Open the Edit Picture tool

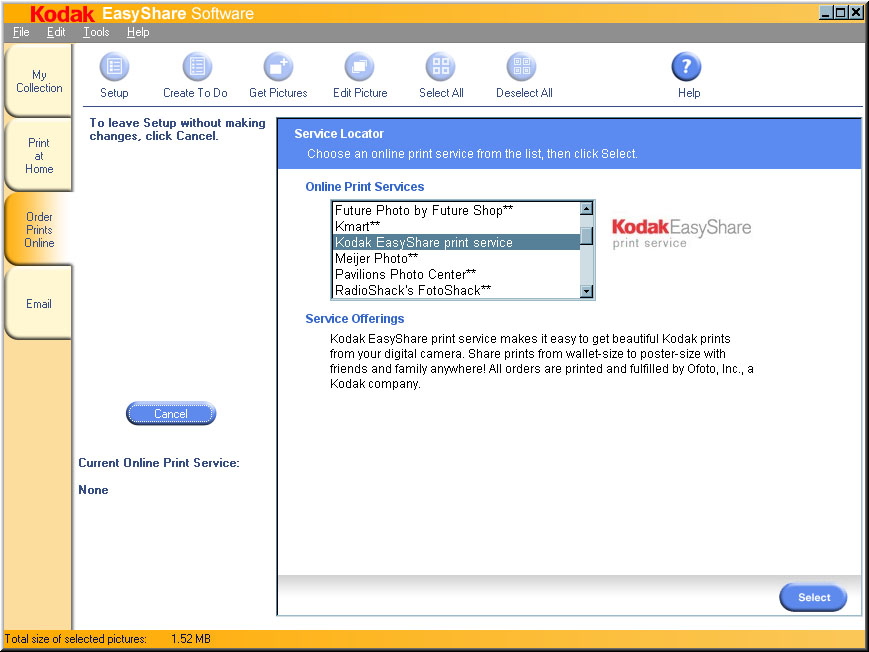360,68
